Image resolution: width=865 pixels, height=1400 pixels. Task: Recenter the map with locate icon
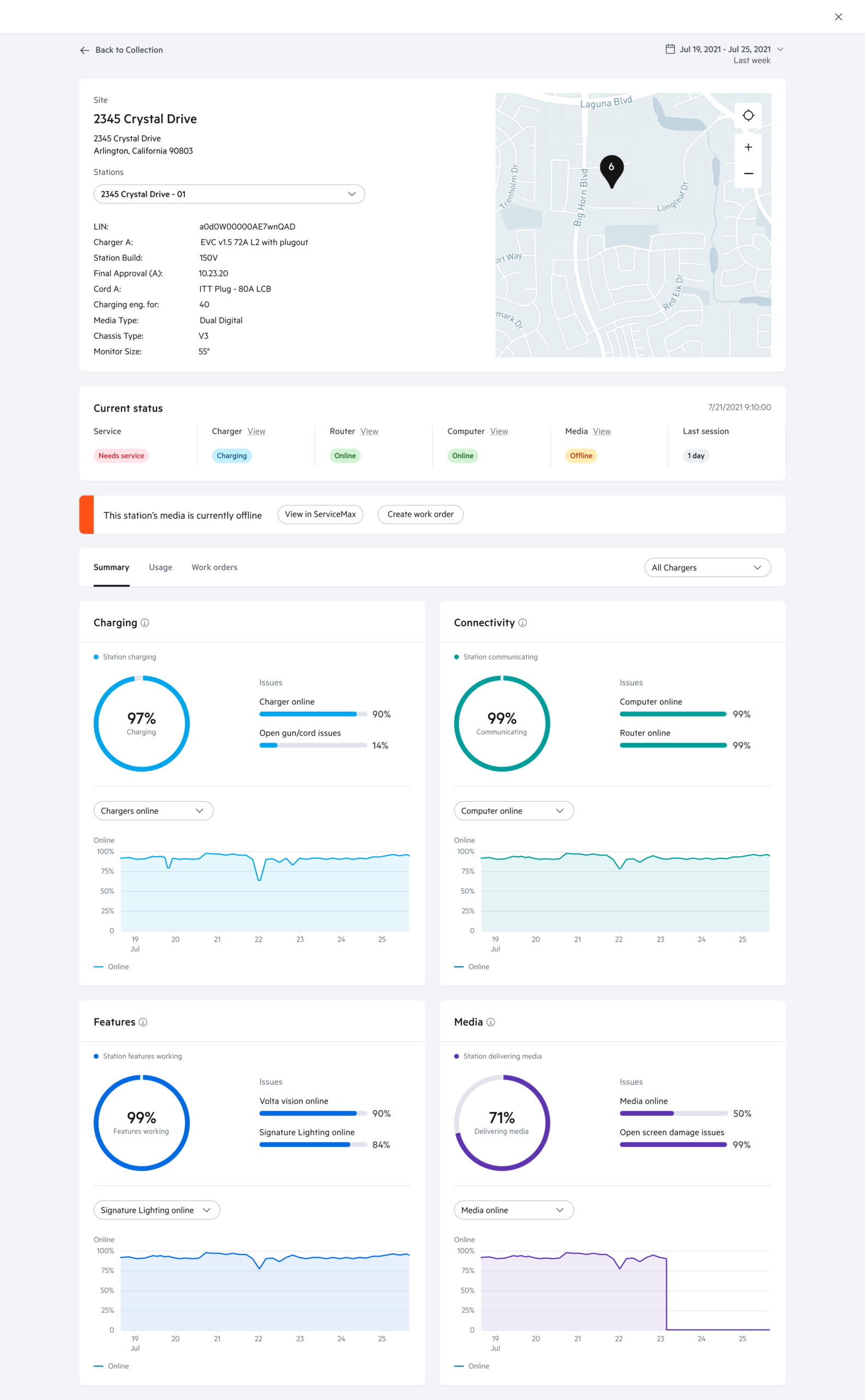point(748,115)
